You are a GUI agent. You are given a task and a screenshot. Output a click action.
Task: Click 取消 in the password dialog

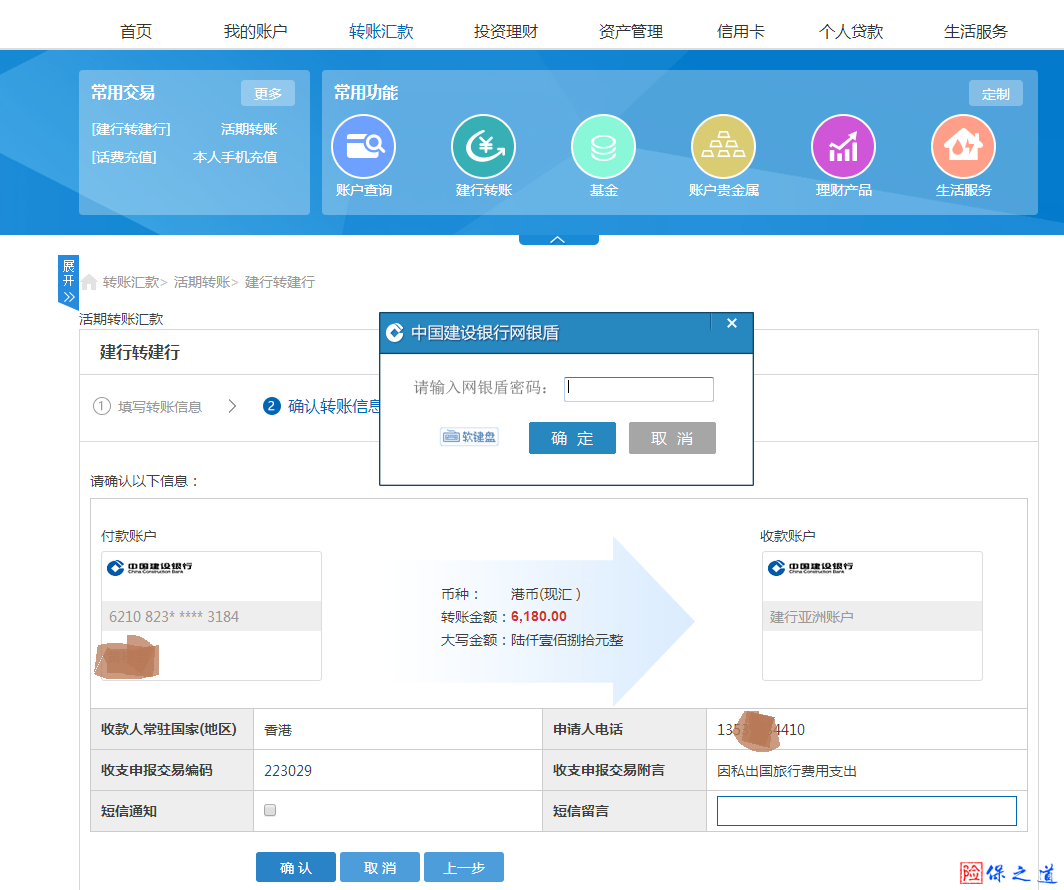[x=672, y=438]
